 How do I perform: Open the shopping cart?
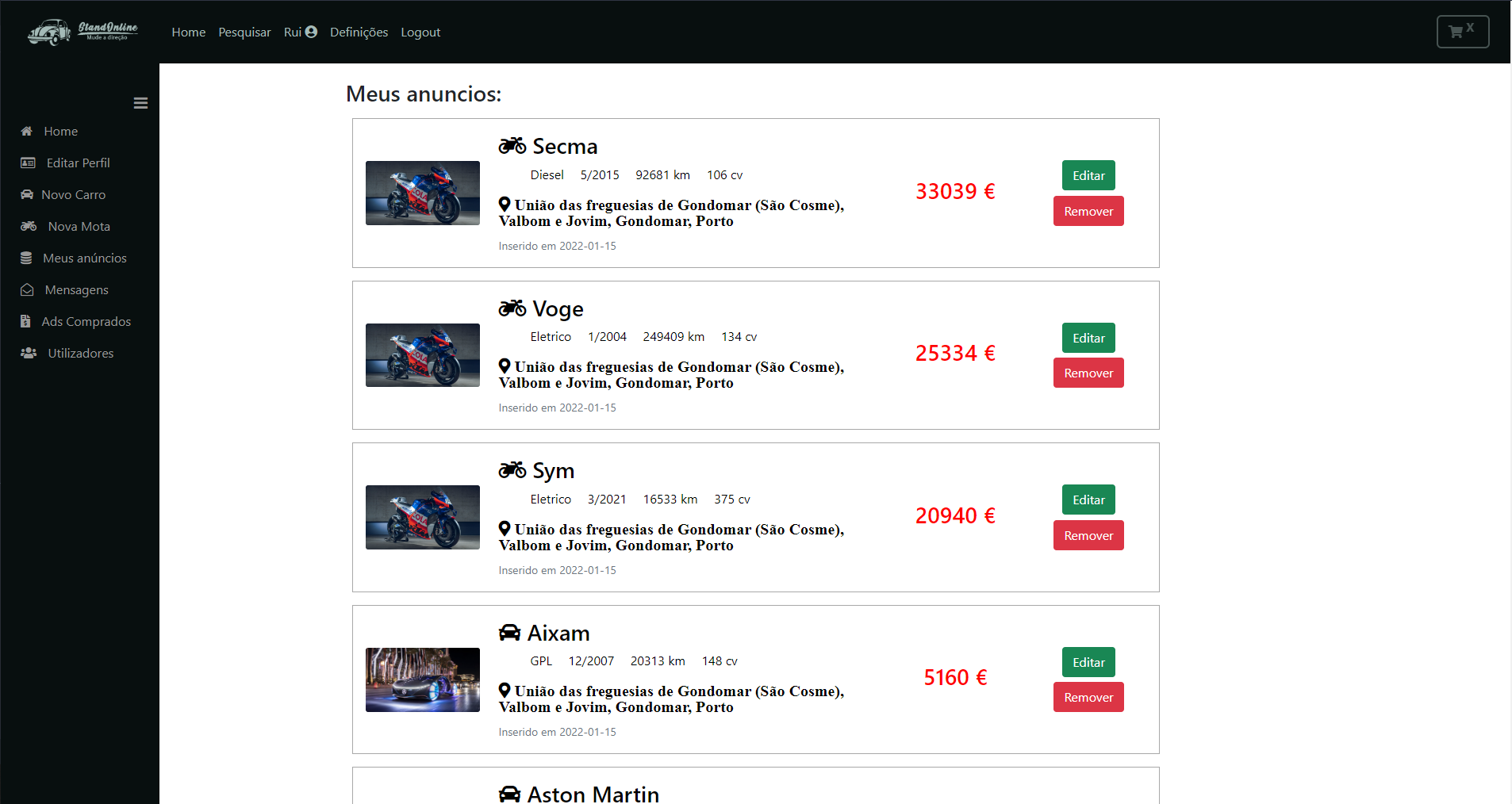[x=1462, y=32]
